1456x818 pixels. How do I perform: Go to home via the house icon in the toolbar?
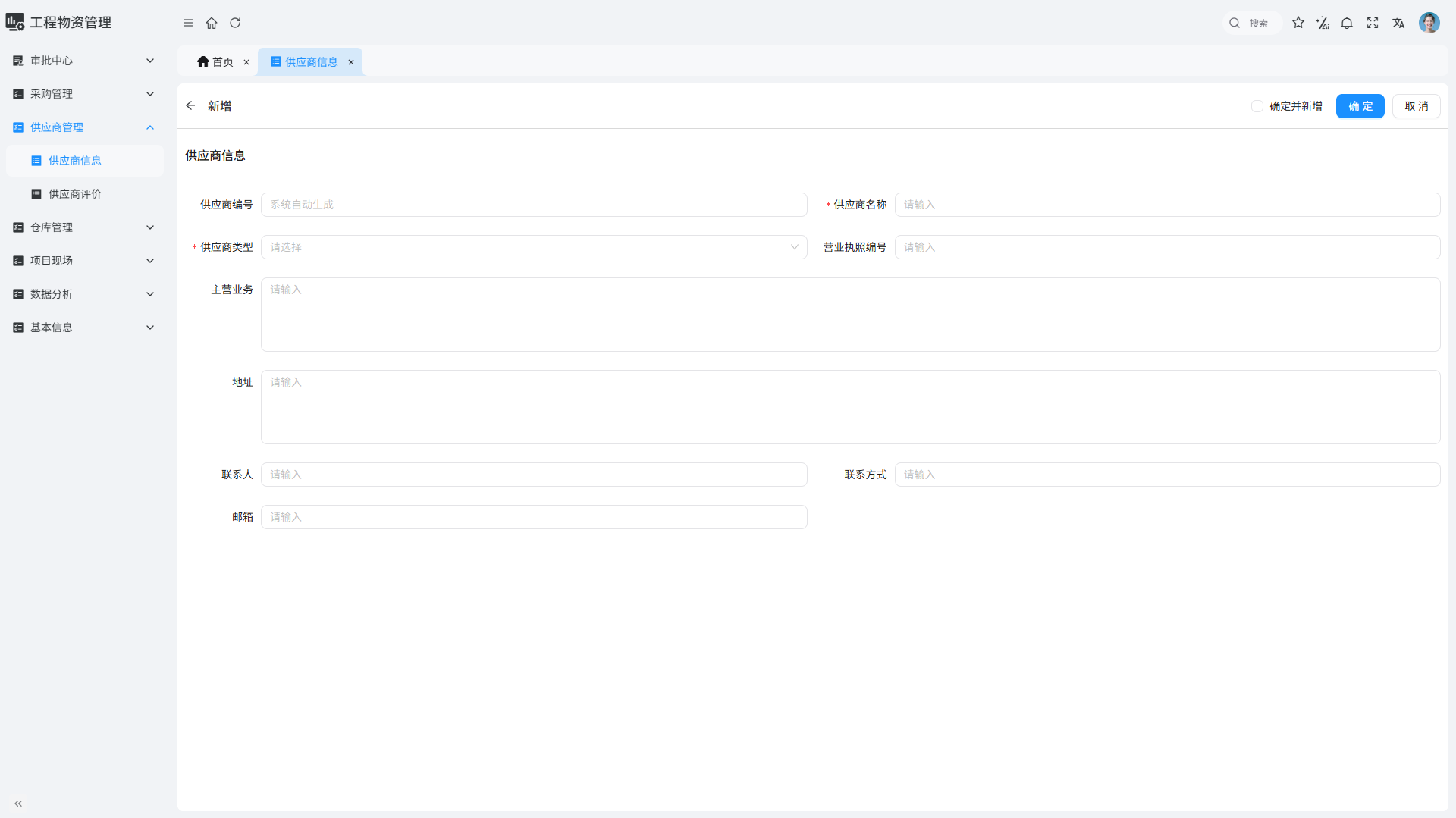212,23
